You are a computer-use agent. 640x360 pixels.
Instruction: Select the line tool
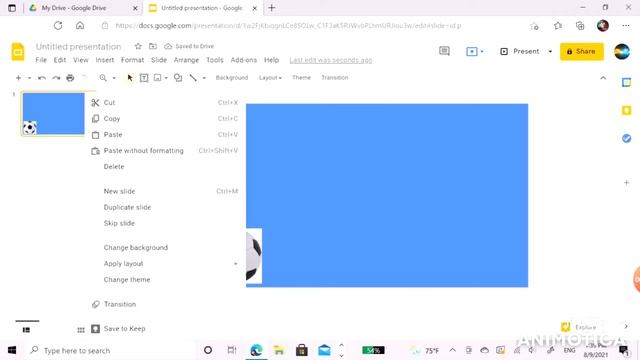pos(193,78)
